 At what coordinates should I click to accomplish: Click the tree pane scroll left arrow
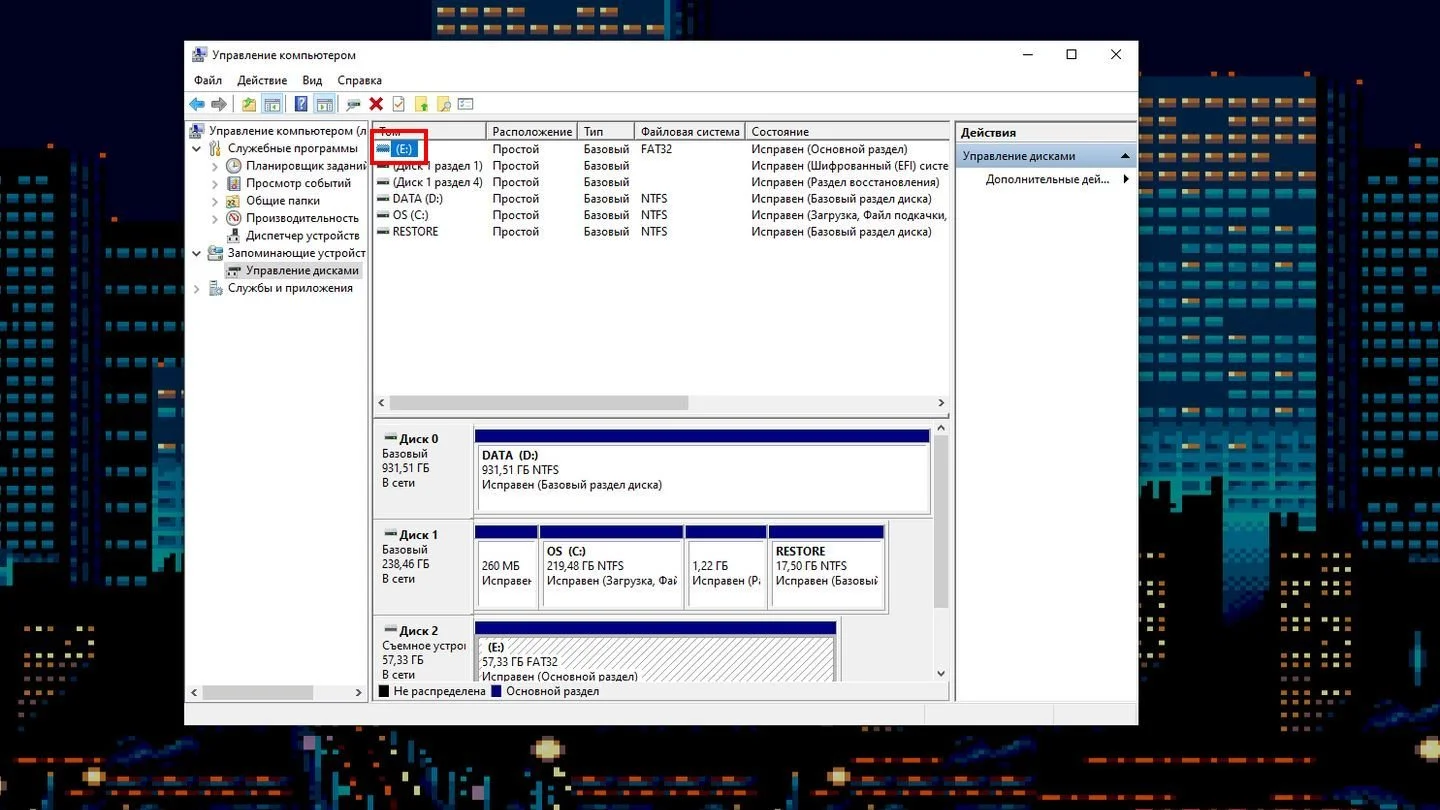(194, 692)
